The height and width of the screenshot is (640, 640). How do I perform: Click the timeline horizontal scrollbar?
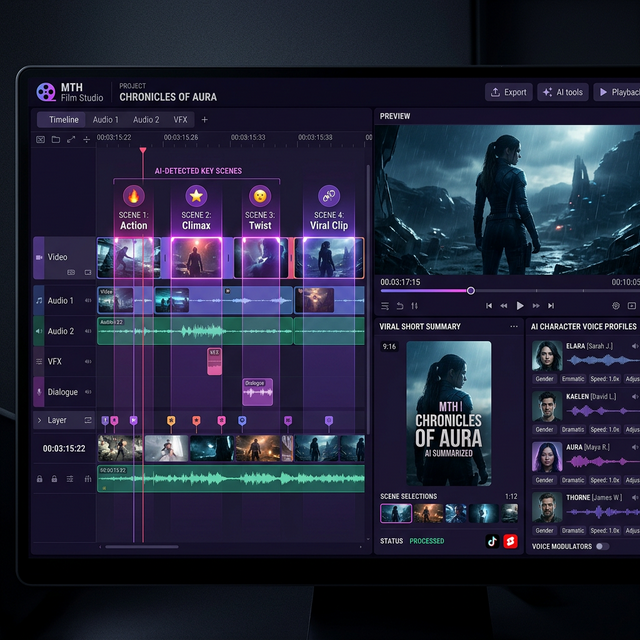142,547
